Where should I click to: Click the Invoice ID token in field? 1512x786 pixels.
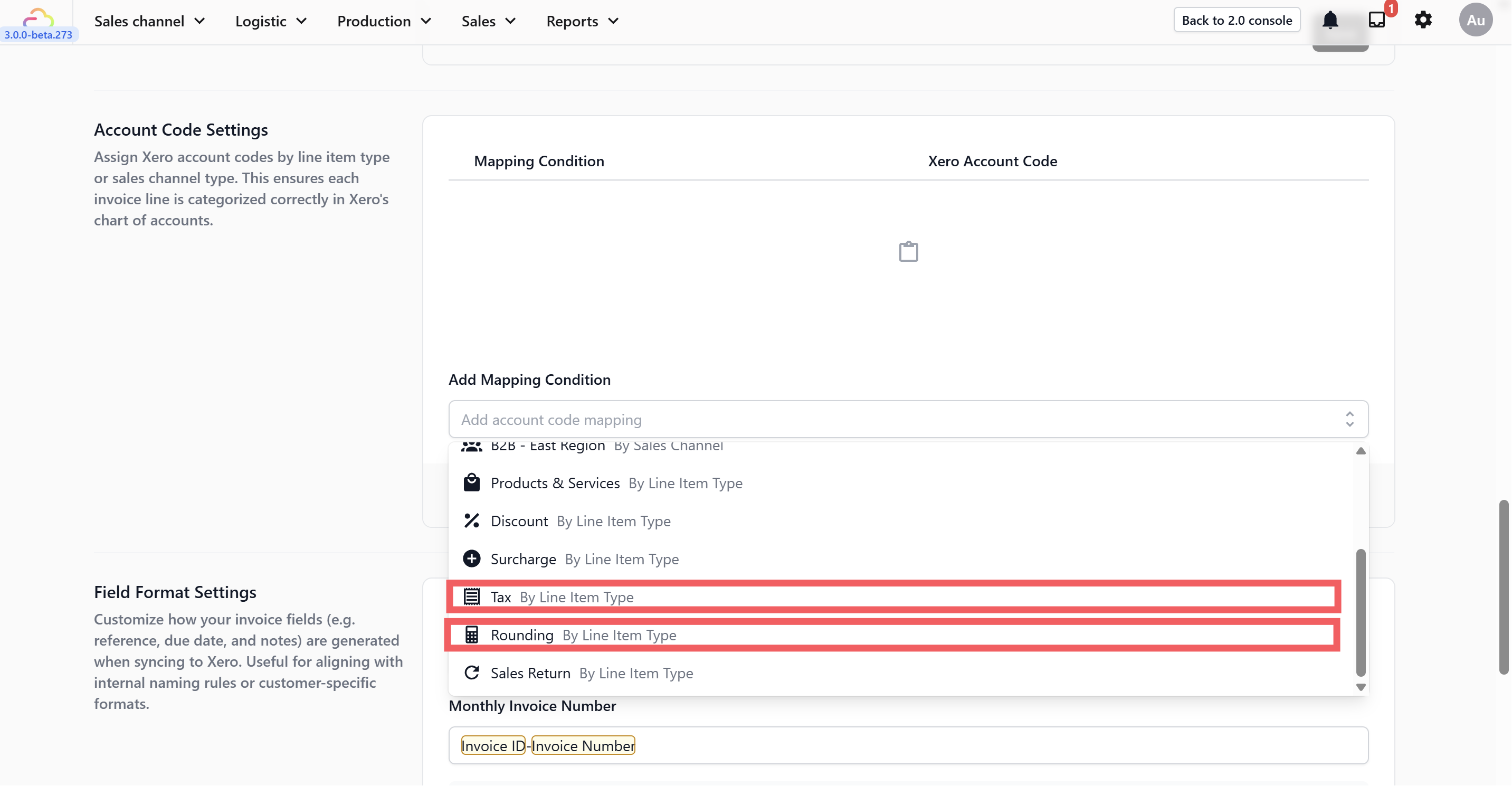click(x=493, y=745)
